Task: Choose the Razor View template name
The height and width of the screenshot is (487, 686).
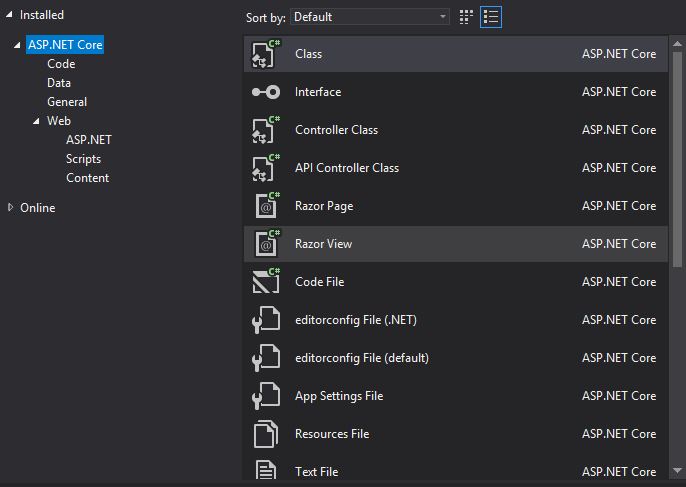Action: point(323,244)
